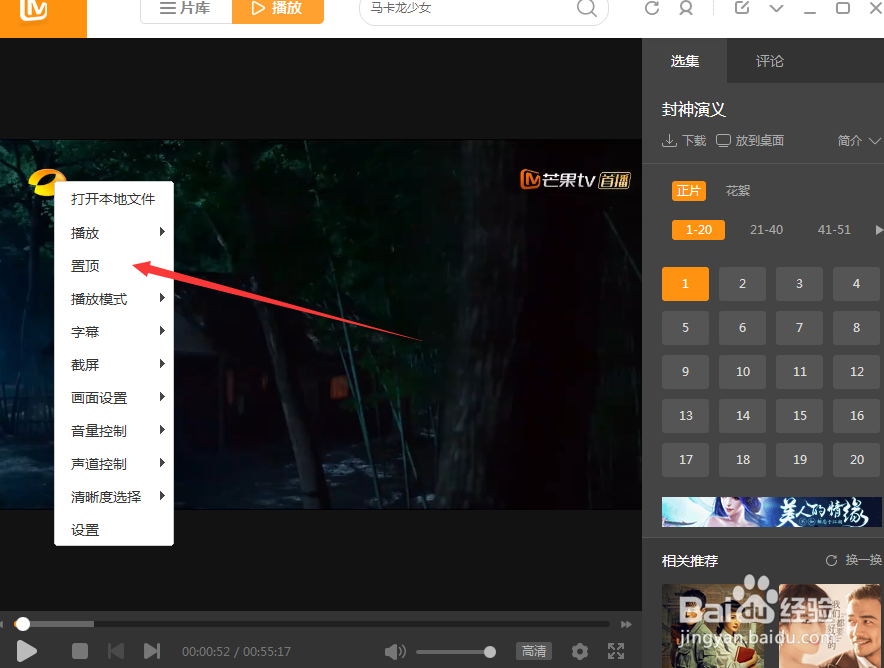Click the 00:00:52 / 00:55:17 time display
The width and height of the screenshot is (884, 668).
(x=236, y=652)
